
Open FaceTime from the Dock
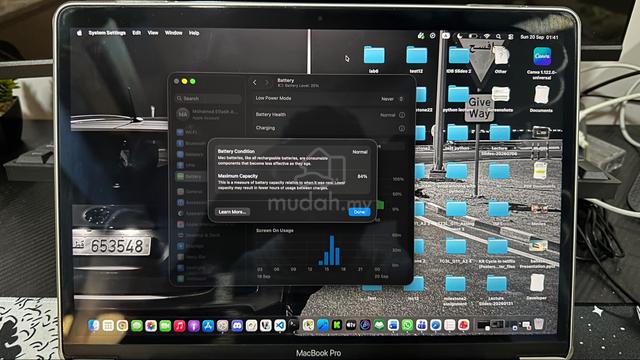tap(165, 326)
